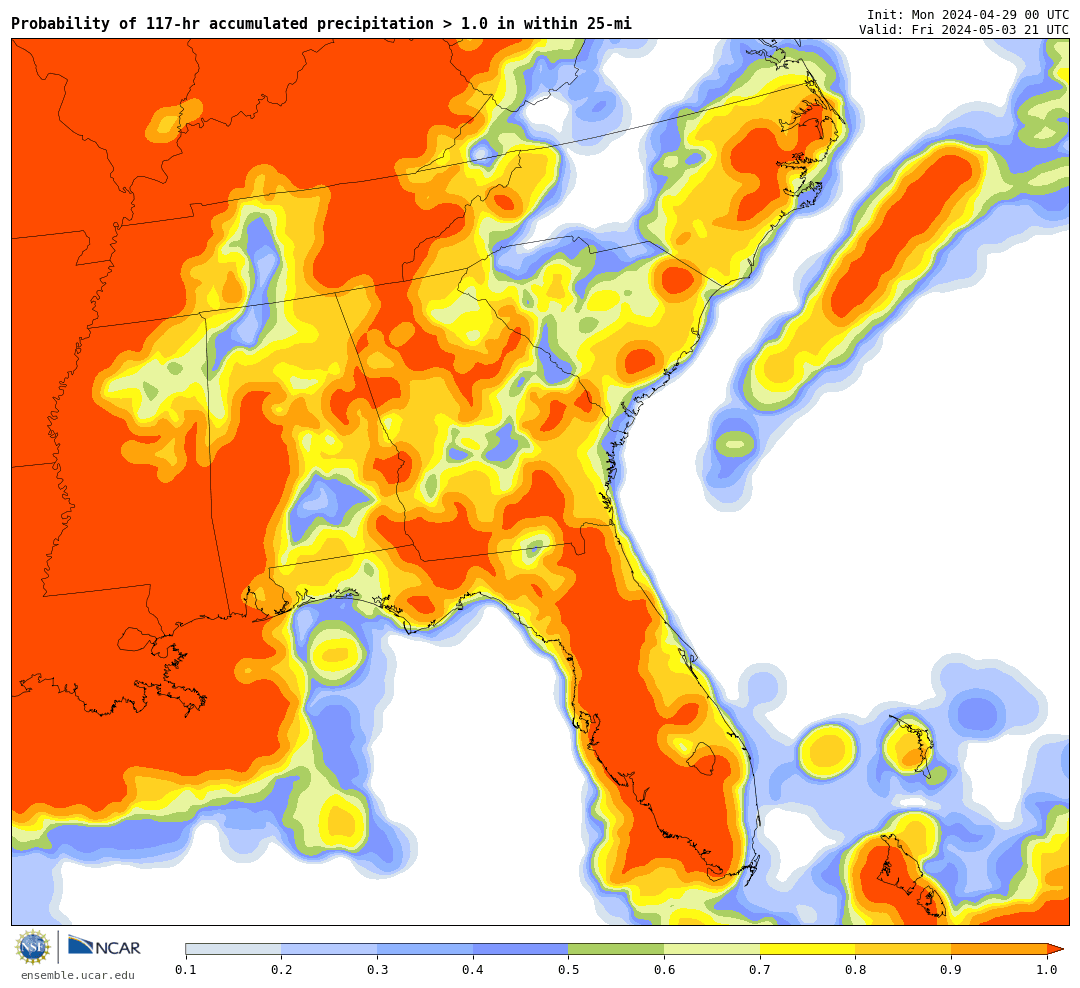Click the 0.9–1.0 orange colorbar segment
Screen dimensions: 1080x988
pyautogui.click(x=999, y=949)
